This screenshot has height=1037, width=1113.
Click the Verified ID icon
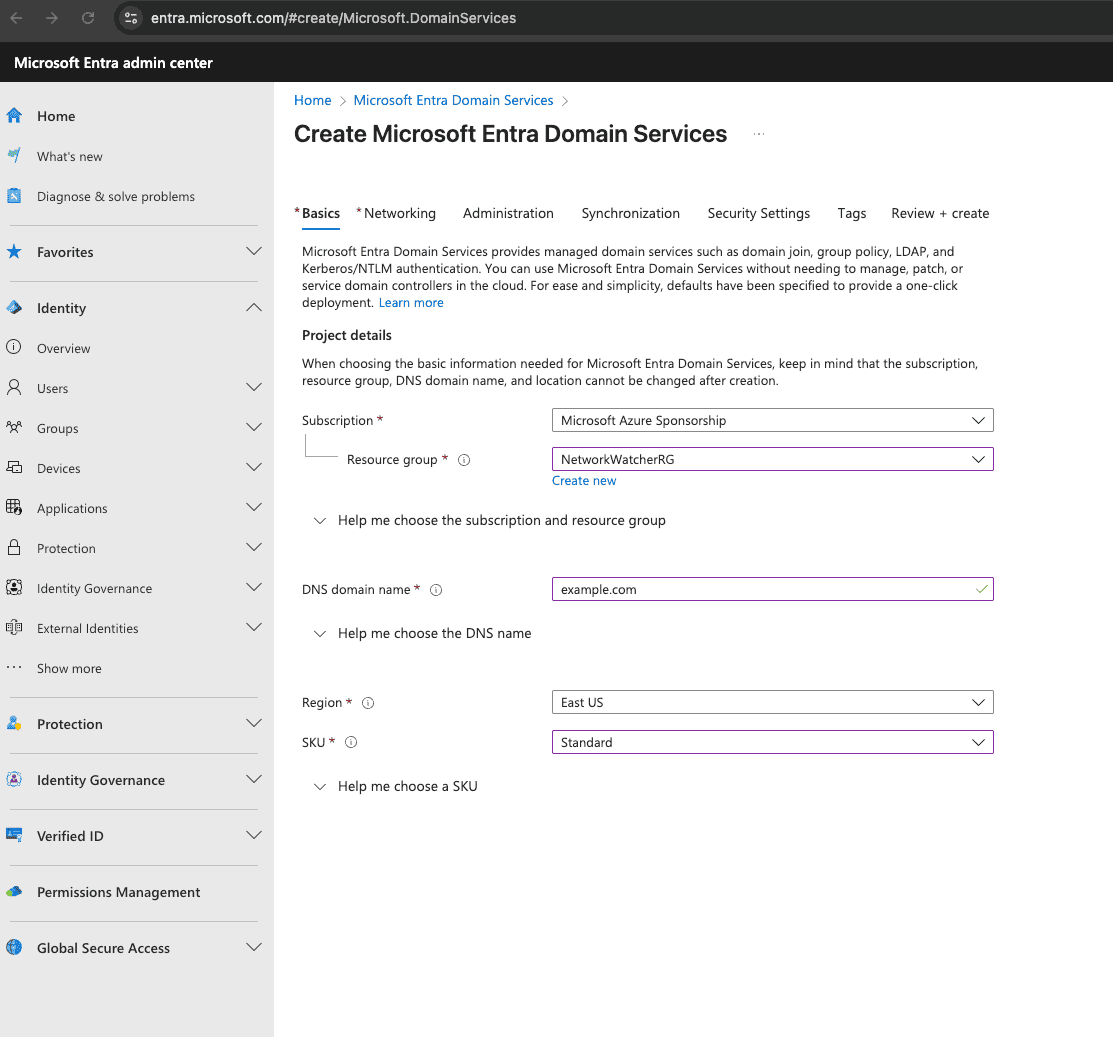(x=14, y=836)
